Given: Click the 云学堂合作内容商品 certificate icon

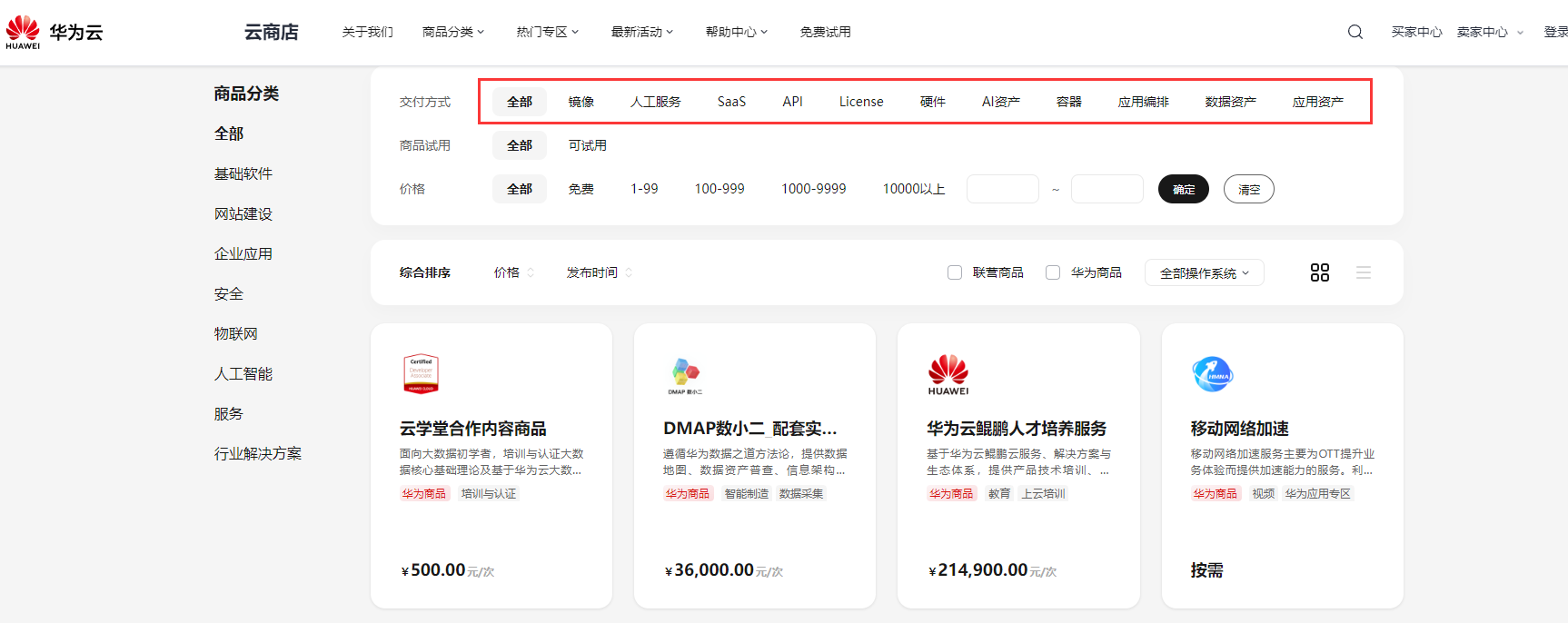Looking at the screenshot, I should point(421,374).
